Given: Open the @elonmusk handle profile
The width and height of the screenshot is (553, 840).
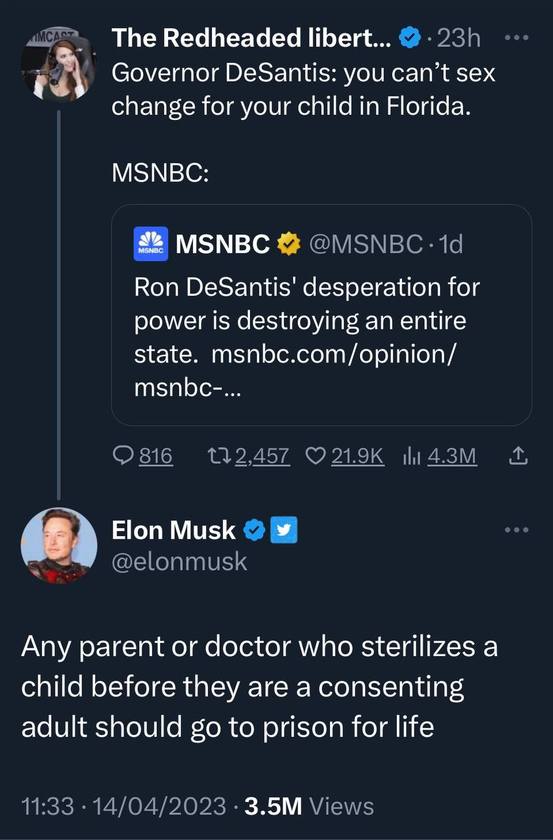Looking at the screenshot, I should point(180,561).
